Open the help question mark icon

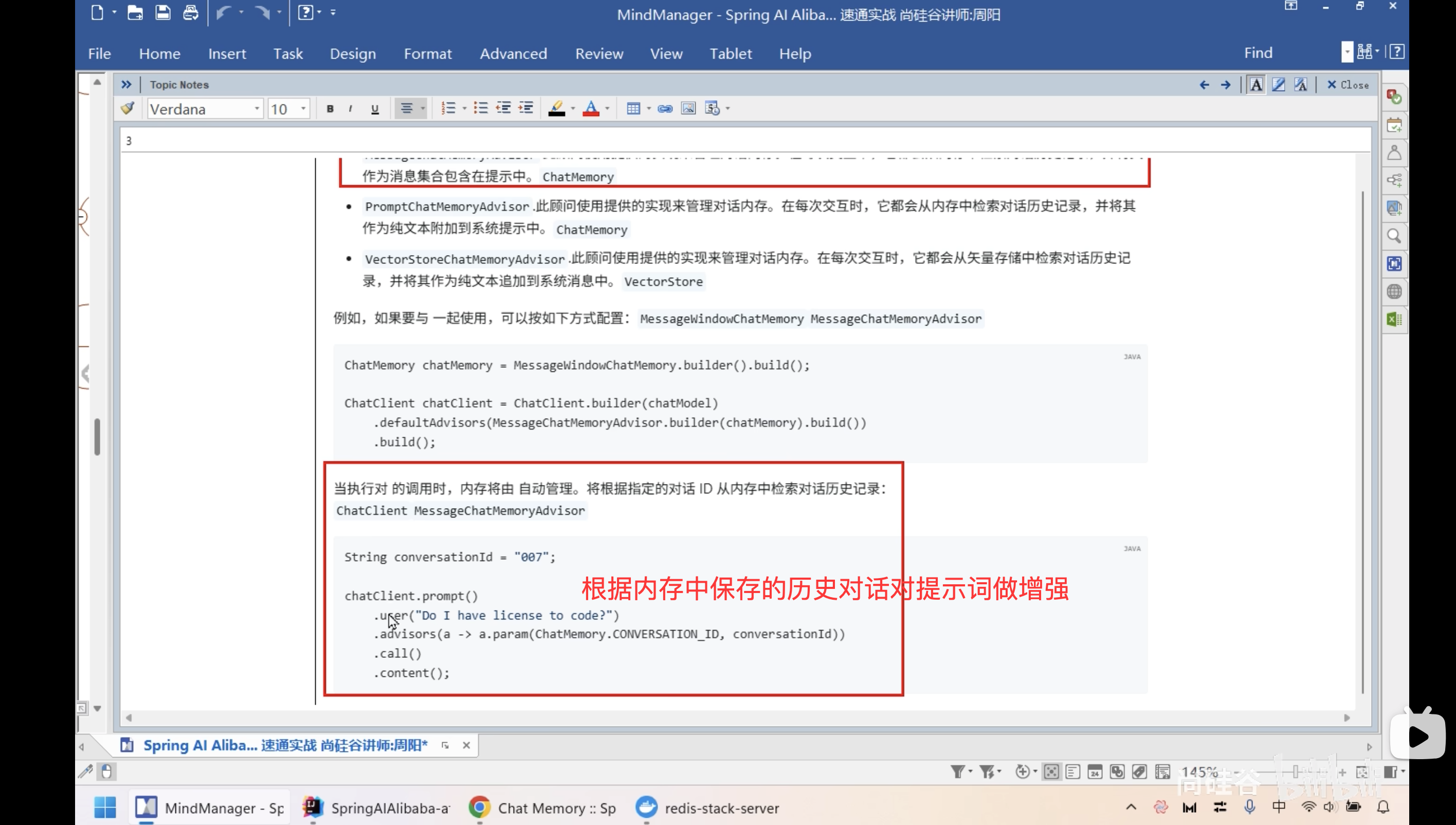[1397, 52]
